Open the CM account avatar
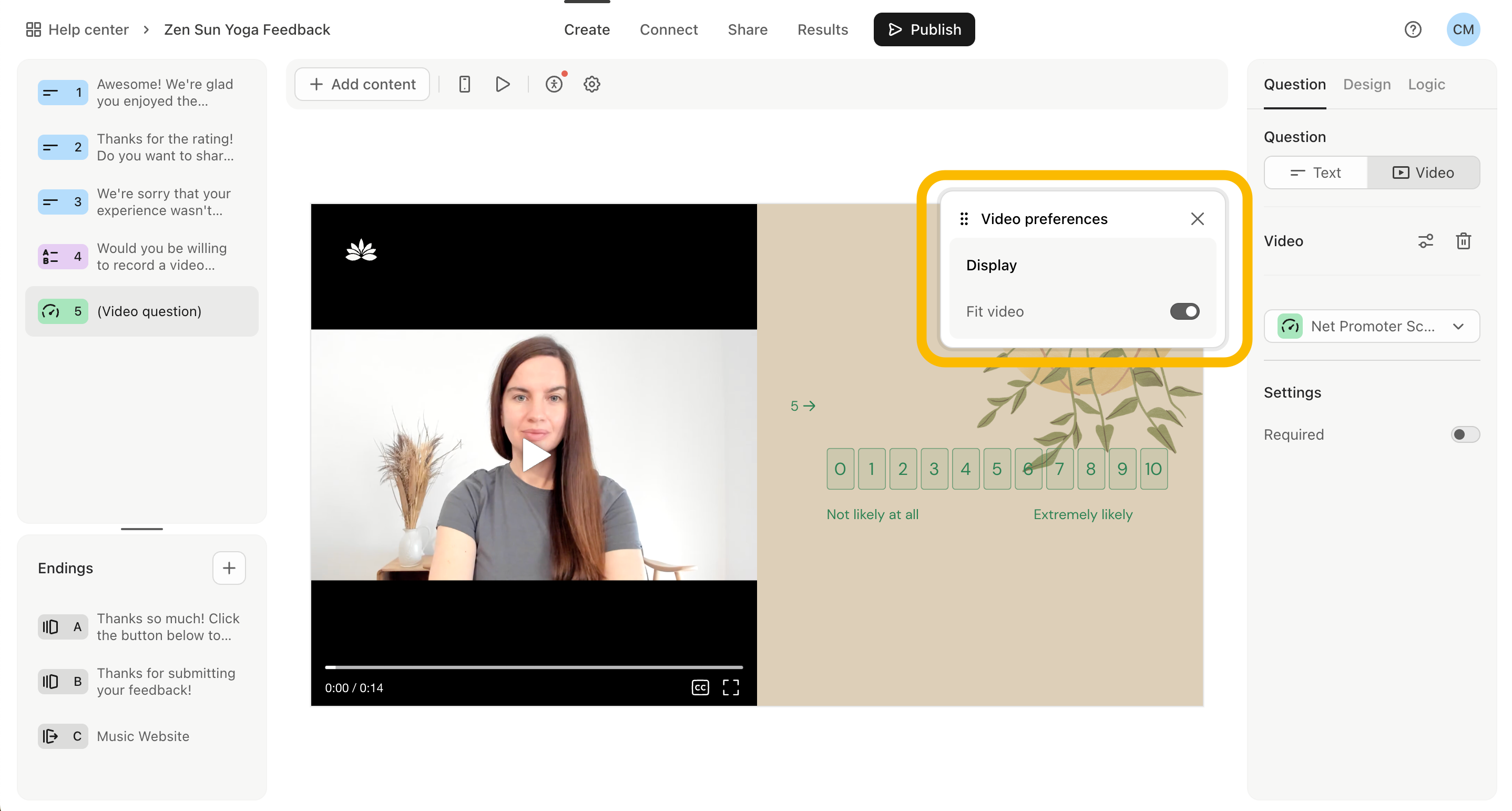Image resolution: width=1512 pixels, height=811 pixels. [1463, 29]
